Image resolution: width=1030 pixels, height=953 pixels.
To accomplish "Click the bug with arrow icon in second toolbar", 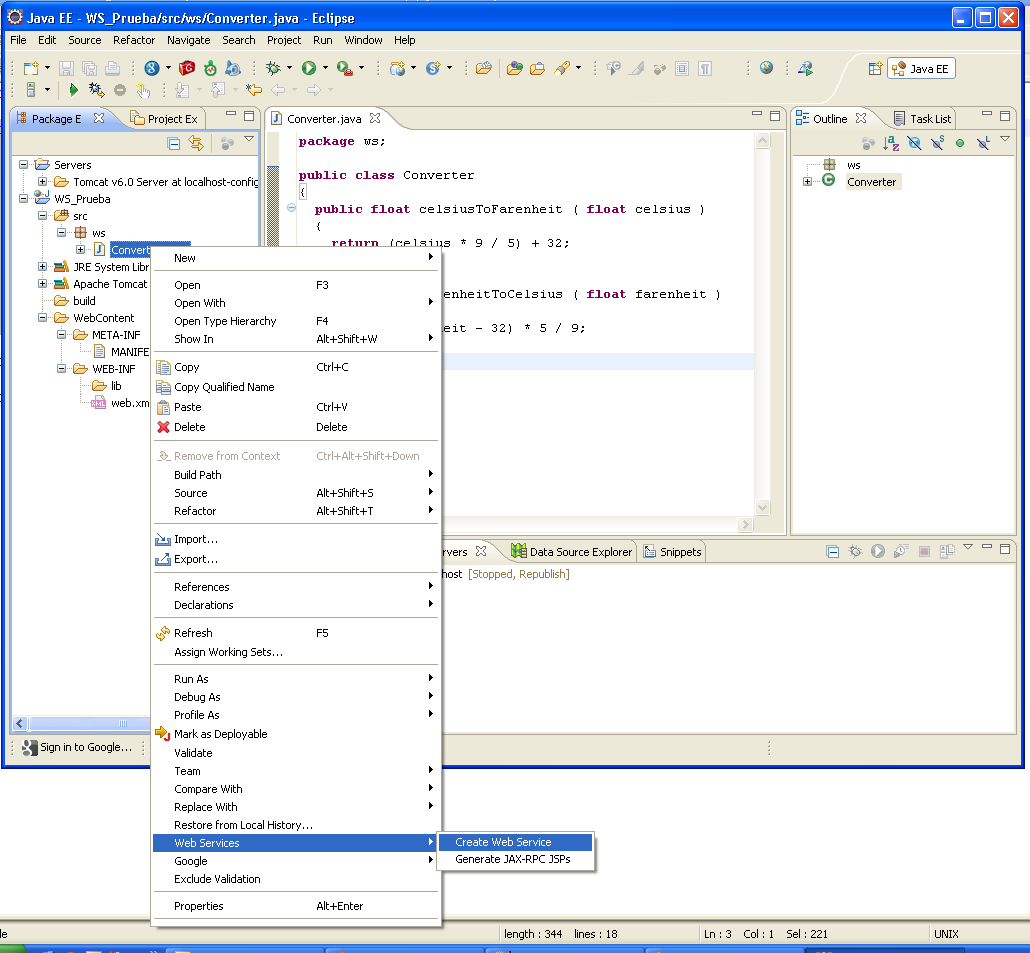I will (x=96, y=89).
